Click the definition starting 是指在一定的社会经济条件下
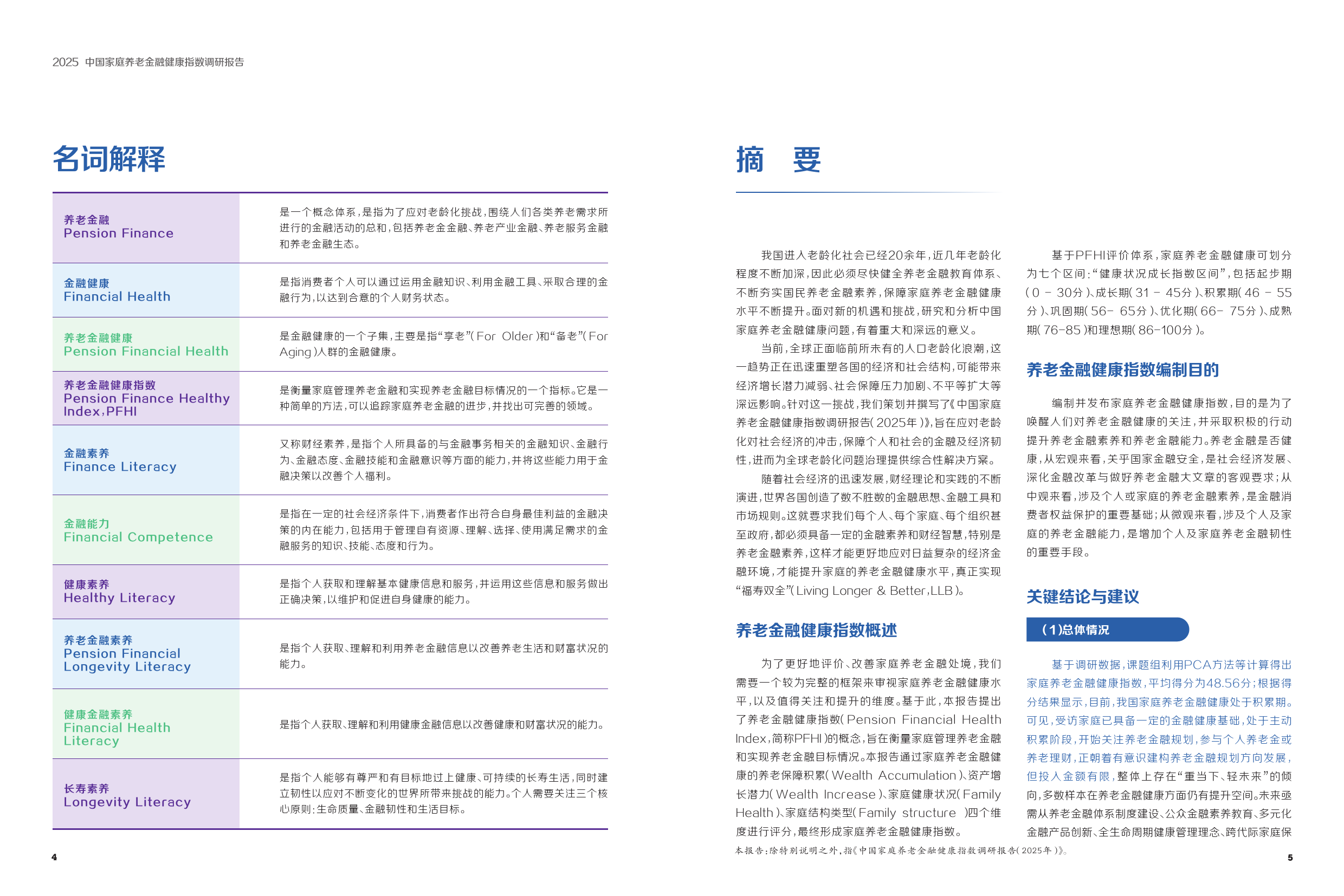 tap(444, 530)
